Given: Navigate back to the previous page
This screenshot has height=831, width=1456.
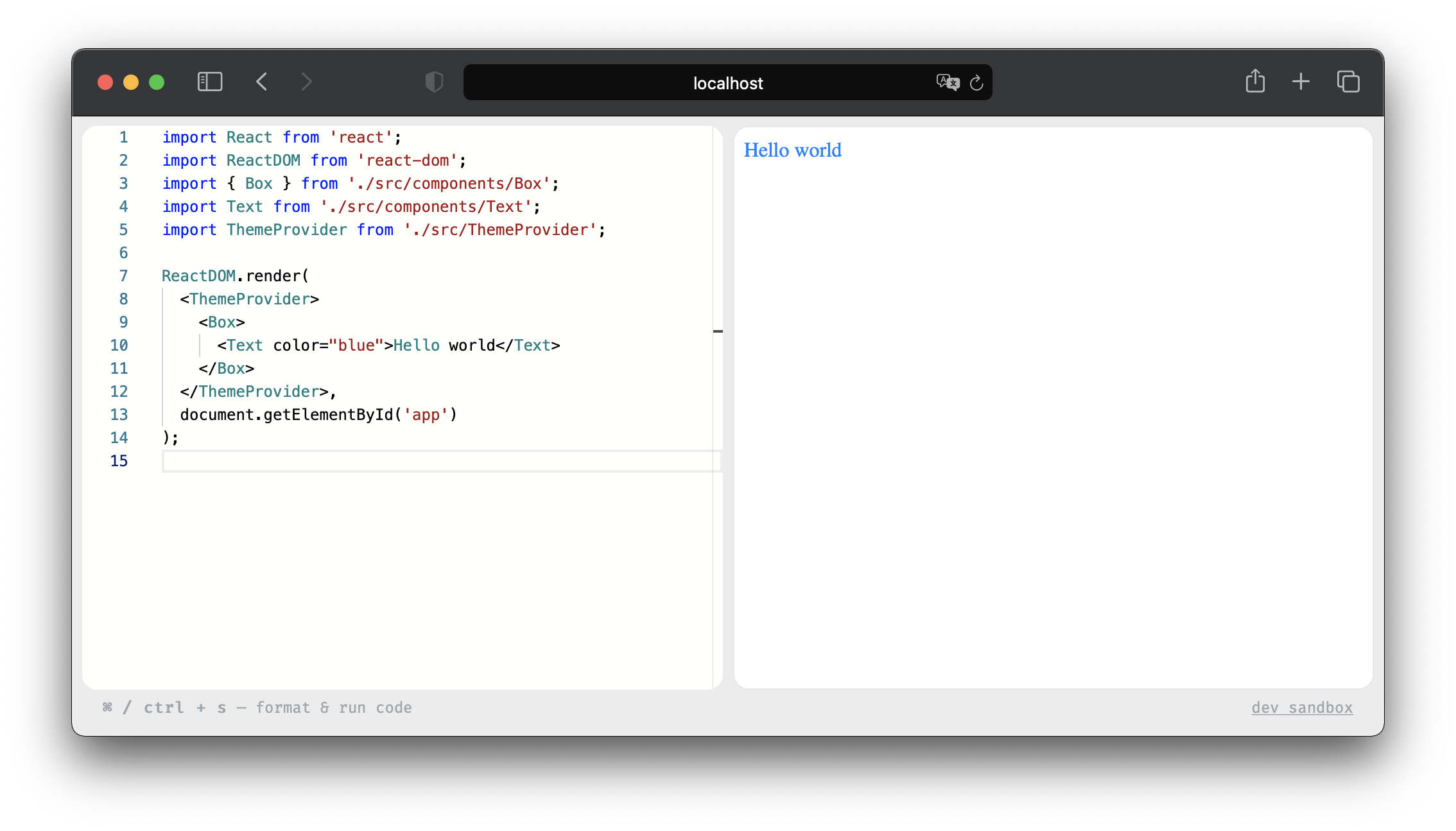Looking at the screenshot, I should click(x=261, y=82).
